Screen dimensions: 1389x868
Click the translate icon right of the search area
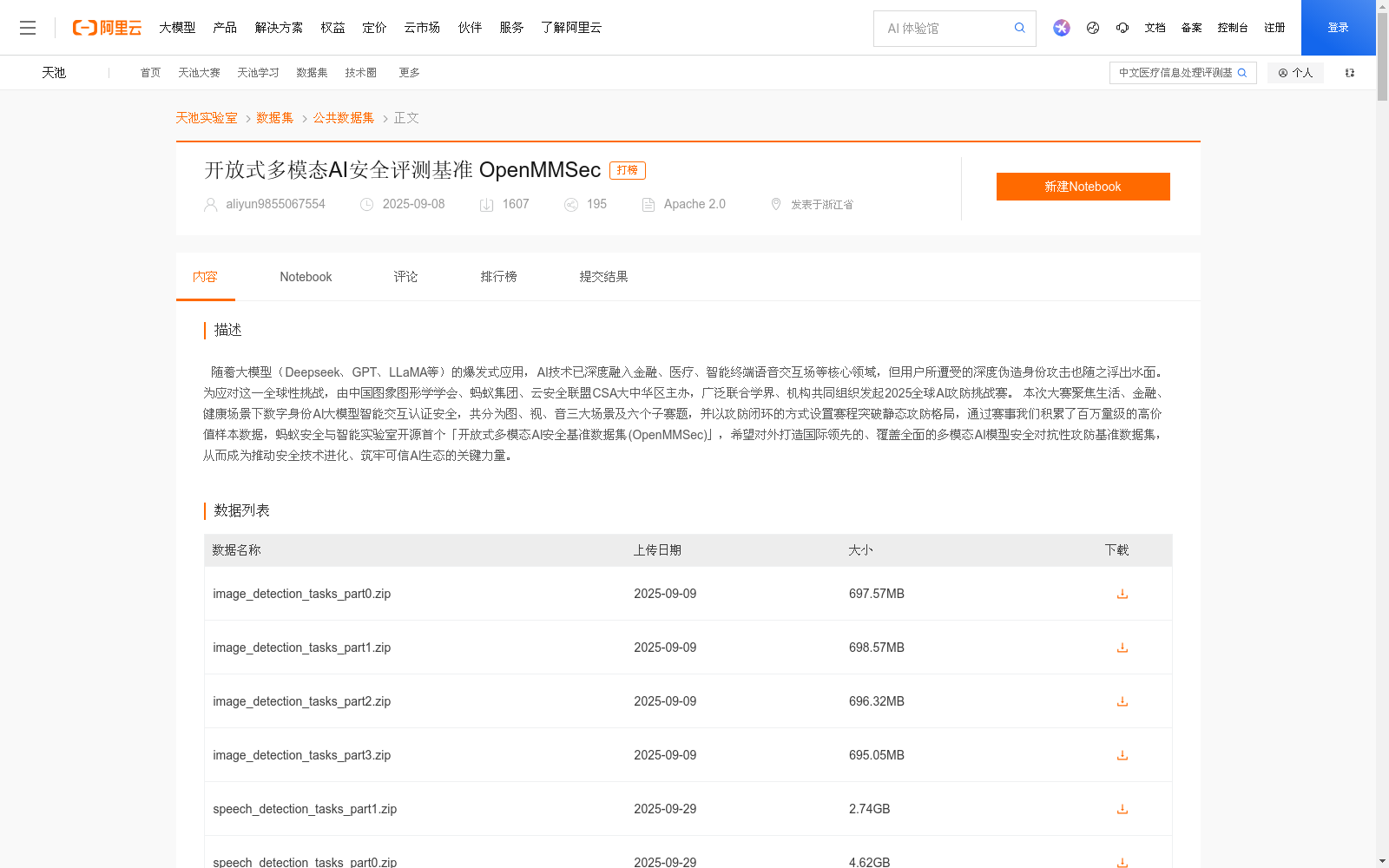(1349, 73)
